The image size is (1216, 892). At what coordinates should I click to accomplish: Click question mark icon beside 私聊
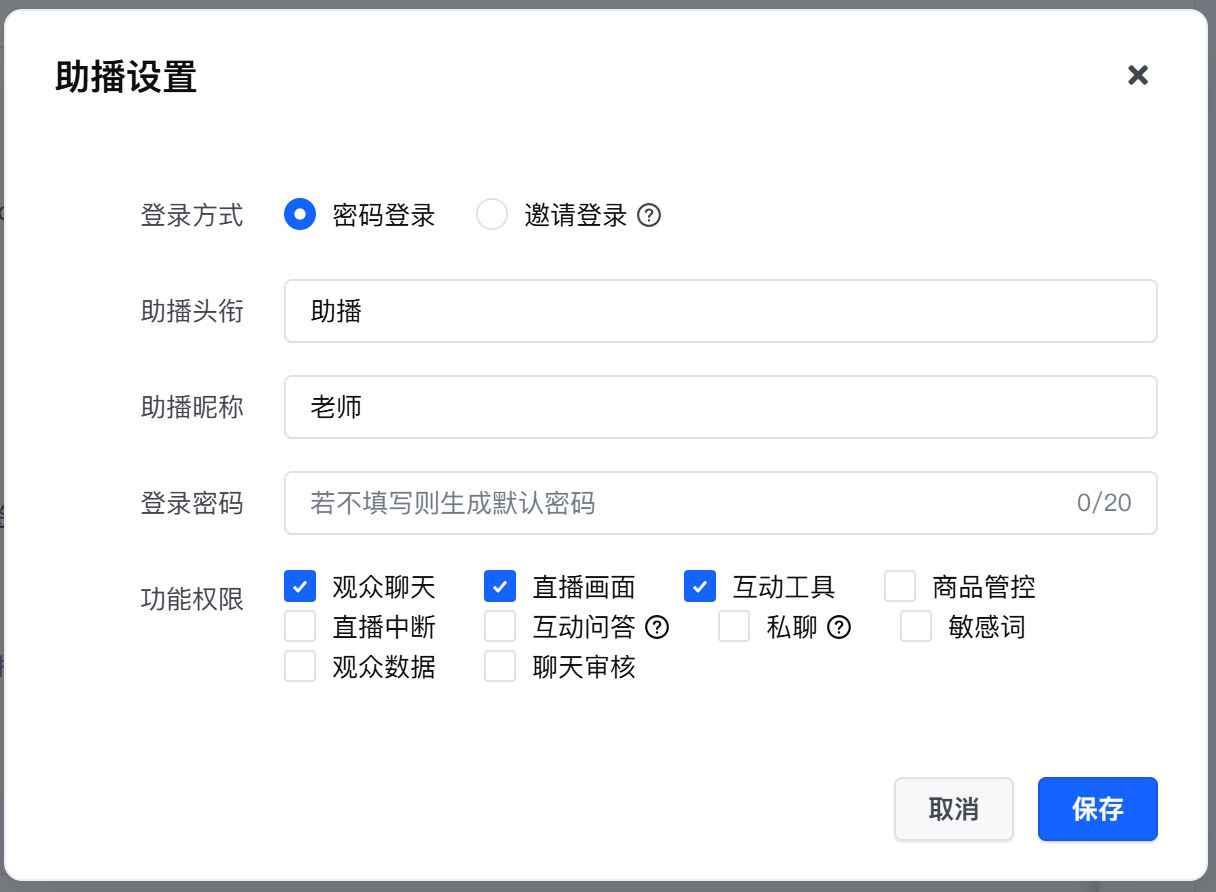(839, 627)
